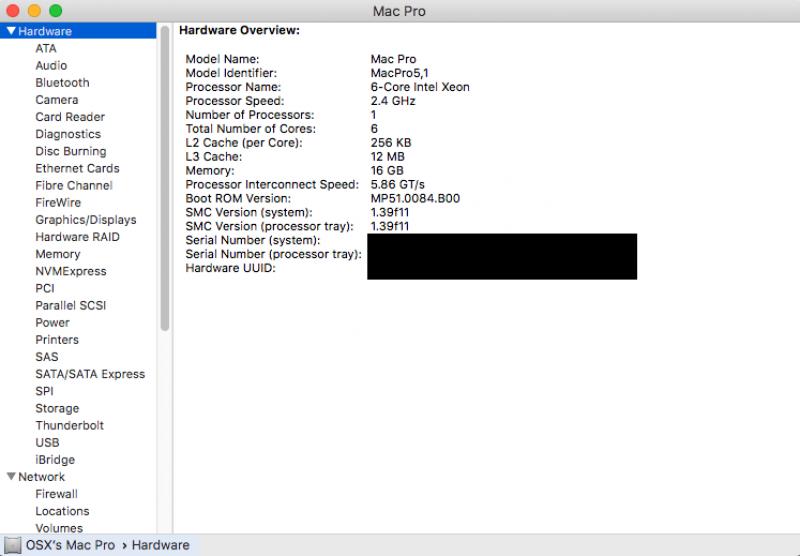Click the "Hardware Overview:" heading
The image size is (800, 556).
(239, 30)
